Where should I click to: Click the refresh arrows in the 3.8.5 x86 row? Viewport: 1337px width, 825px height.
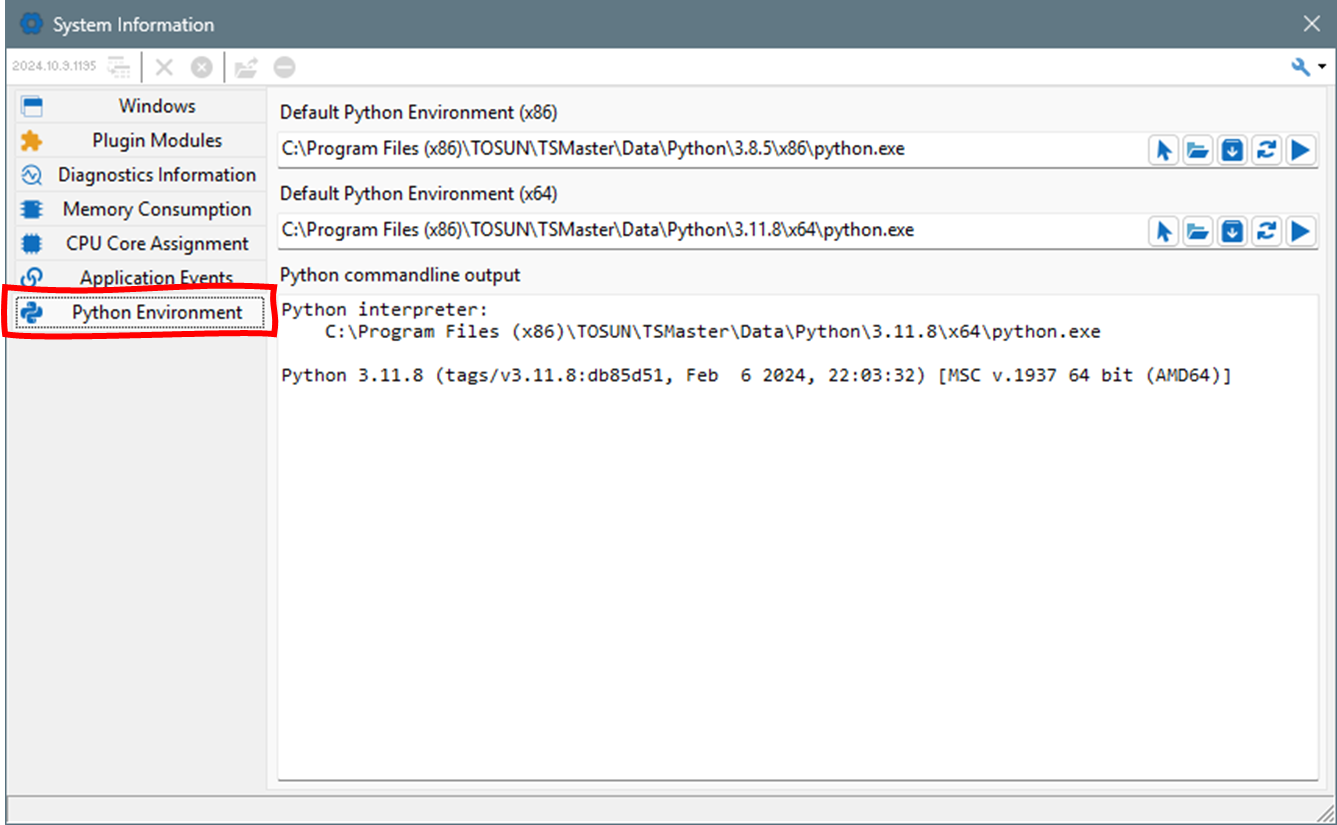pyautogui.click(x=1266, y=150)
